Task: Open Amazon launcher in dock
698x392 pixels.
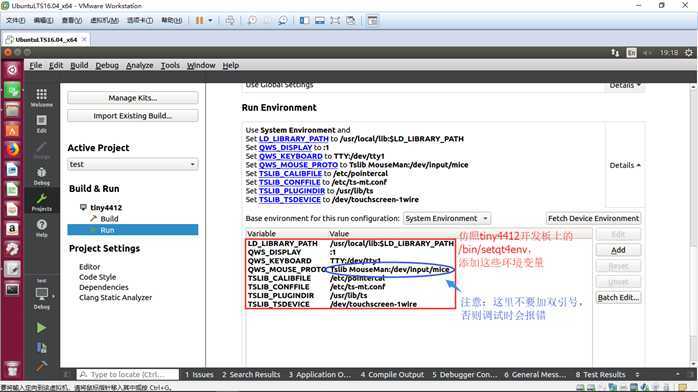Action: [x=12, y=229]
